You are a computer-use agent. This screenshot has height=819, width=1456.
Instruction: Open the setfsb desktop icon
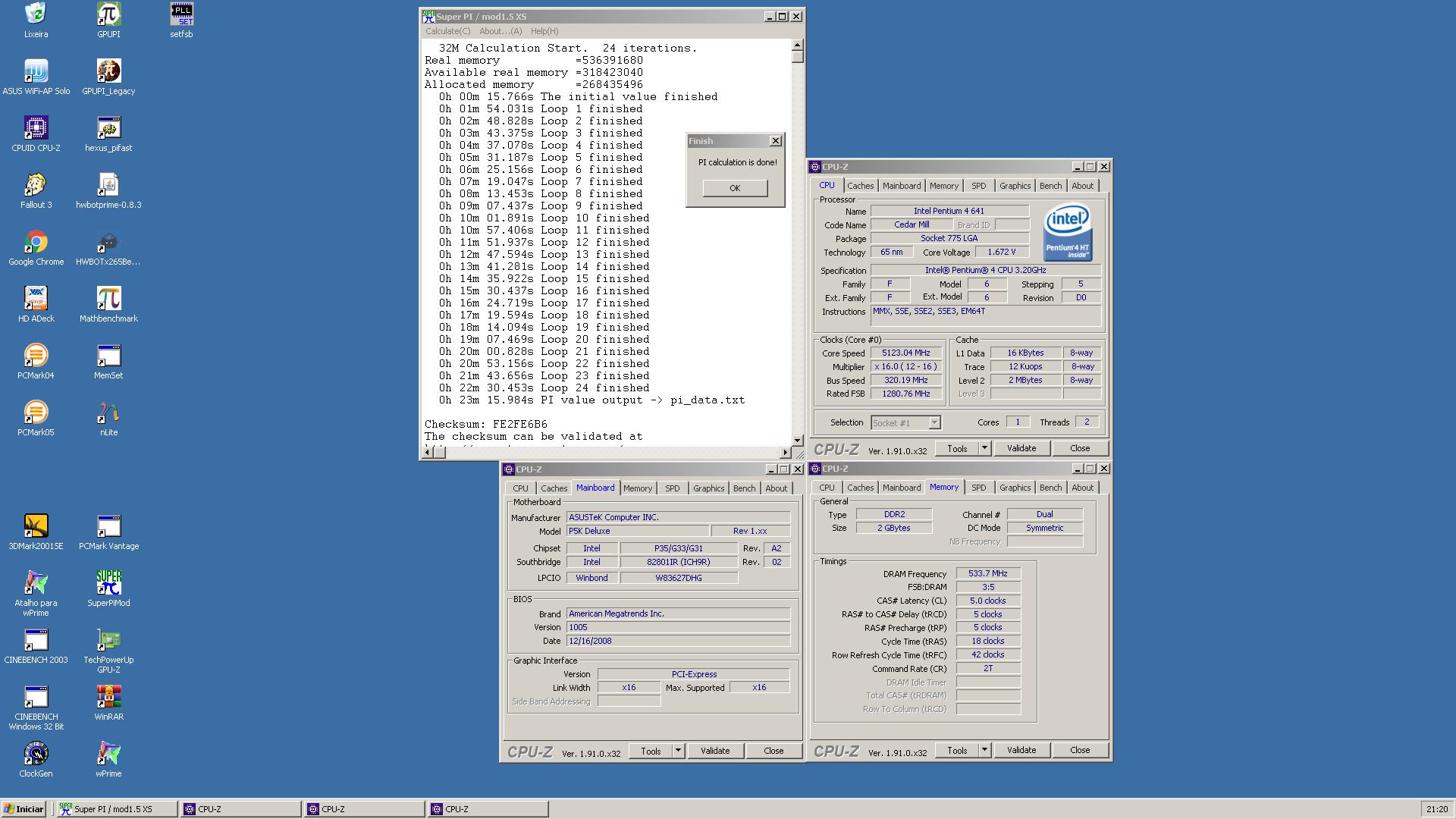[181, 20]
